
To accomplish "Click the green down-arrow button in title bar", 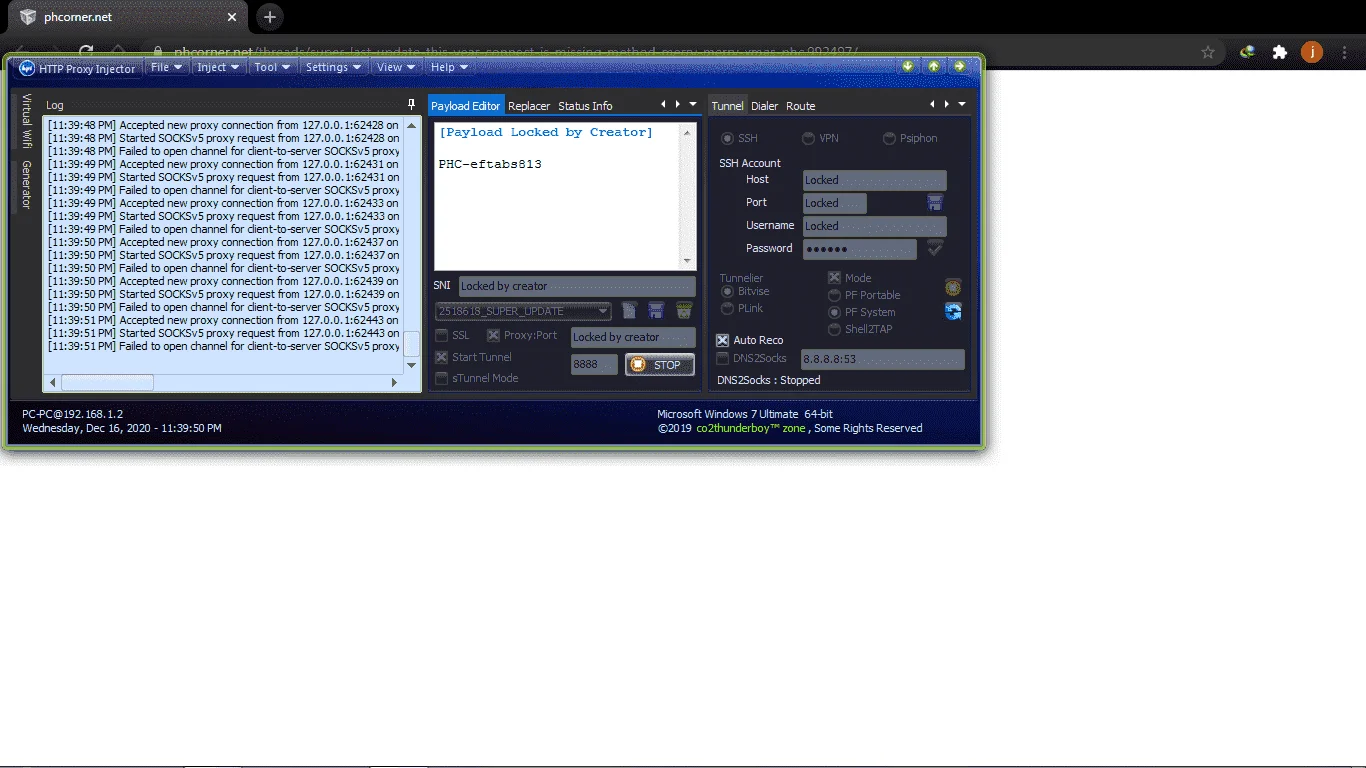I will pos(908,66).
